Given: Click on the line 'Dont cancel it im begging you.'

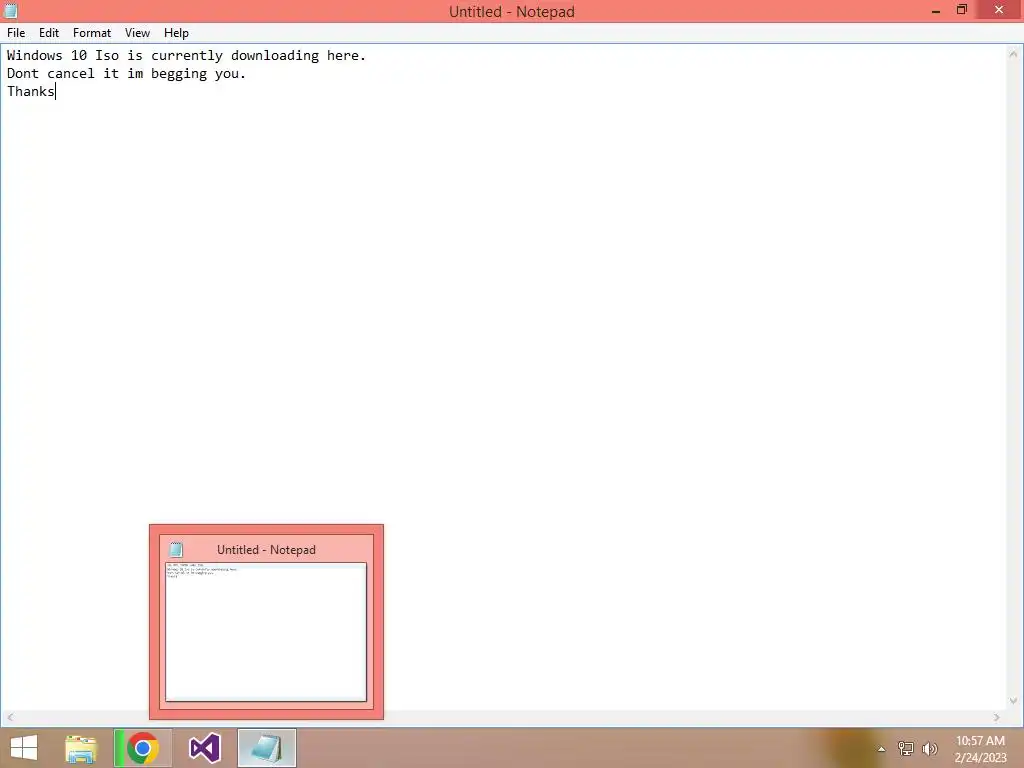Looking at the screenshot, I should [x=127, y=74].
